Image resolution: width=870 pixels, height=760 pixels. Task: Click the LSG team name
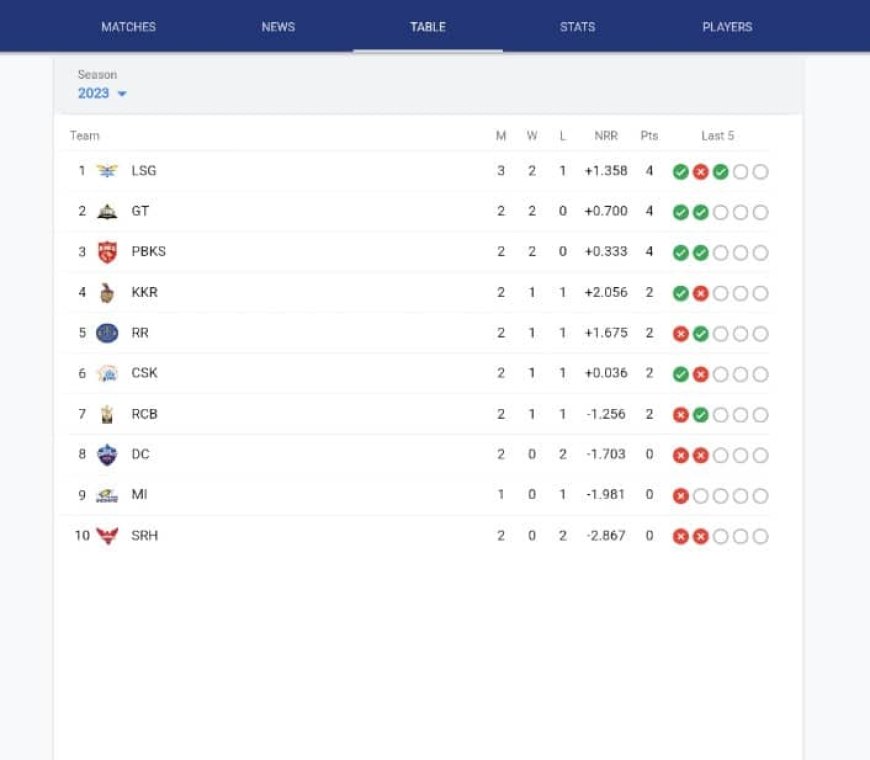(144, 171)
